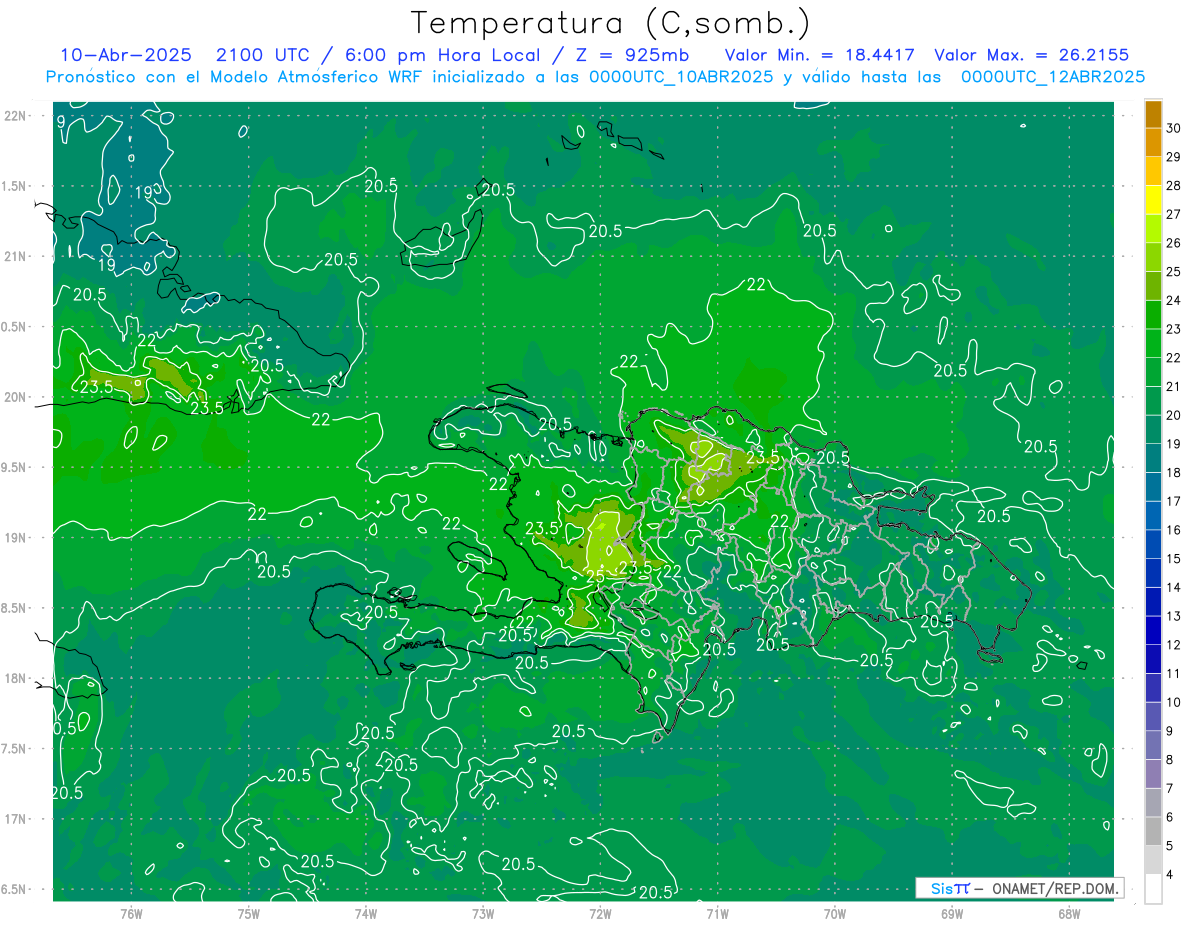Click the '25' contour label over Haiti
Screen dimensions: 1200x927
click(594, 575)
